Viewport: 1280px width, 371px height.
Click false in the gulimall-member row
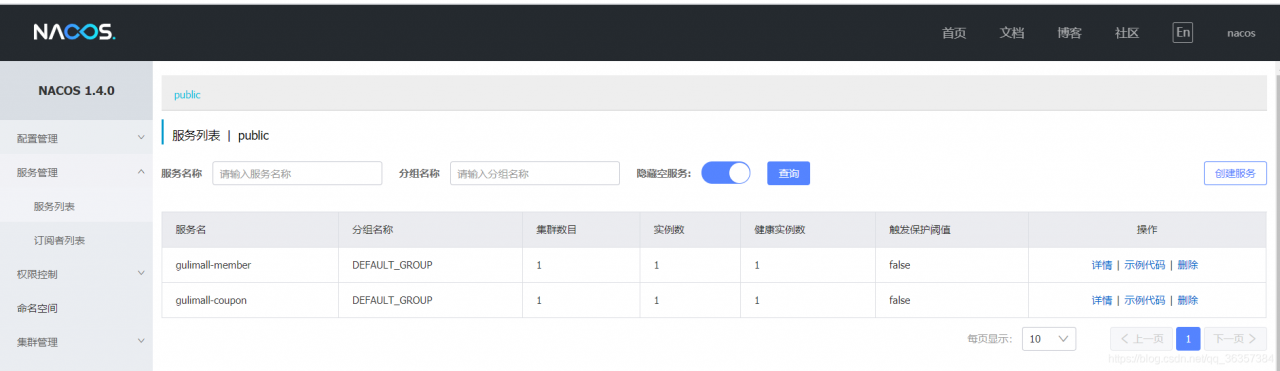pyautogui.click(x=900, y=265)
